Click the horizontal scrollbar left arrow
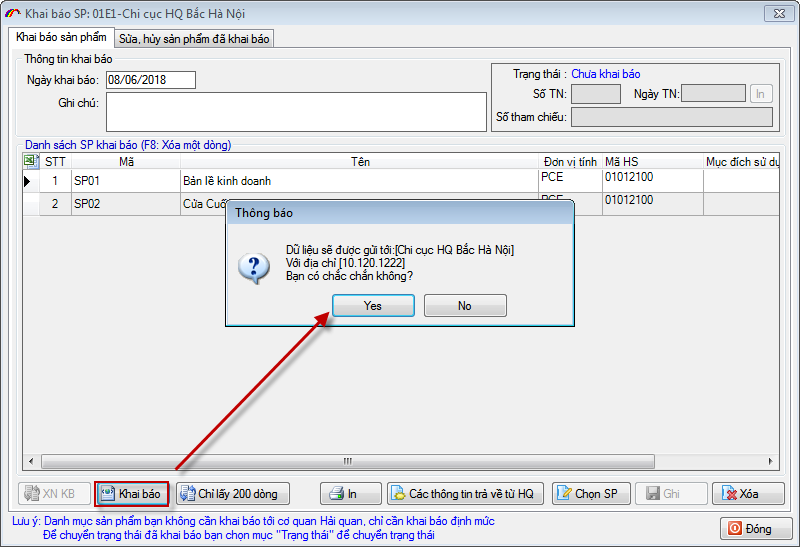The height and width of the screenshot is (547, 800). [31, 462]
